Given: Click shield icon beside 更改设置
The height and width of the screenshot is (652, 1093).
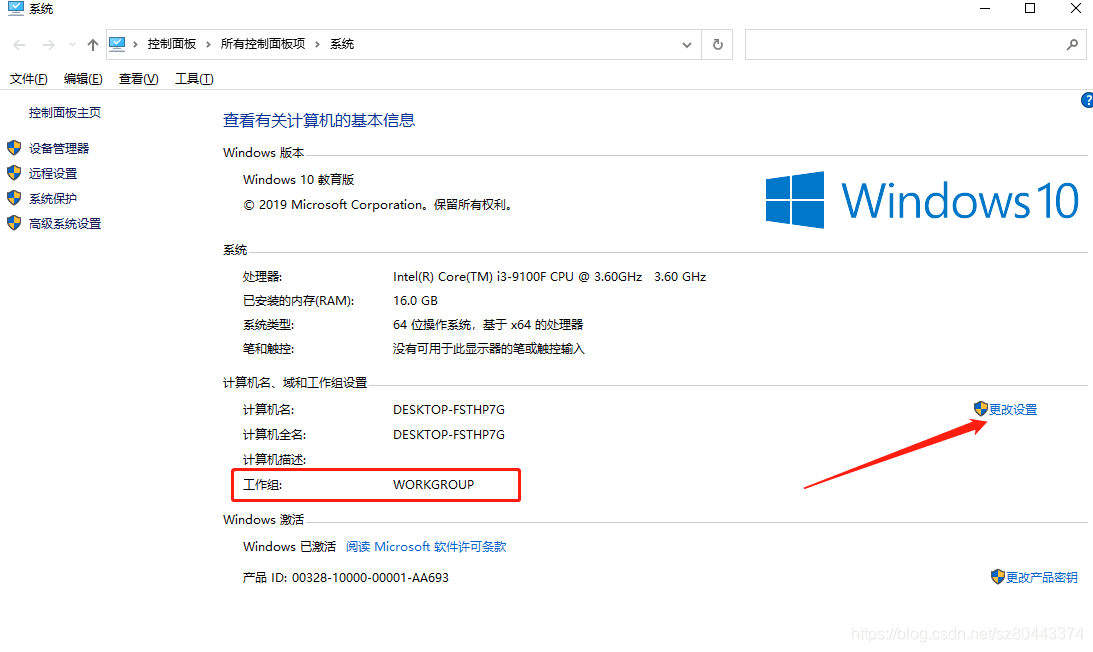Looking at the screenshot, I should 981,409.
